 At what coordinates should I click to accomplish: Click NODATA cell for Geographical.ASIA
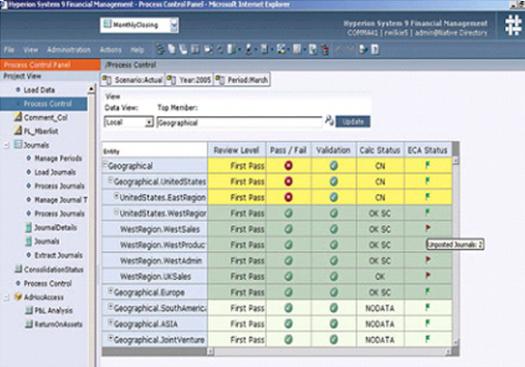point(380,324)
